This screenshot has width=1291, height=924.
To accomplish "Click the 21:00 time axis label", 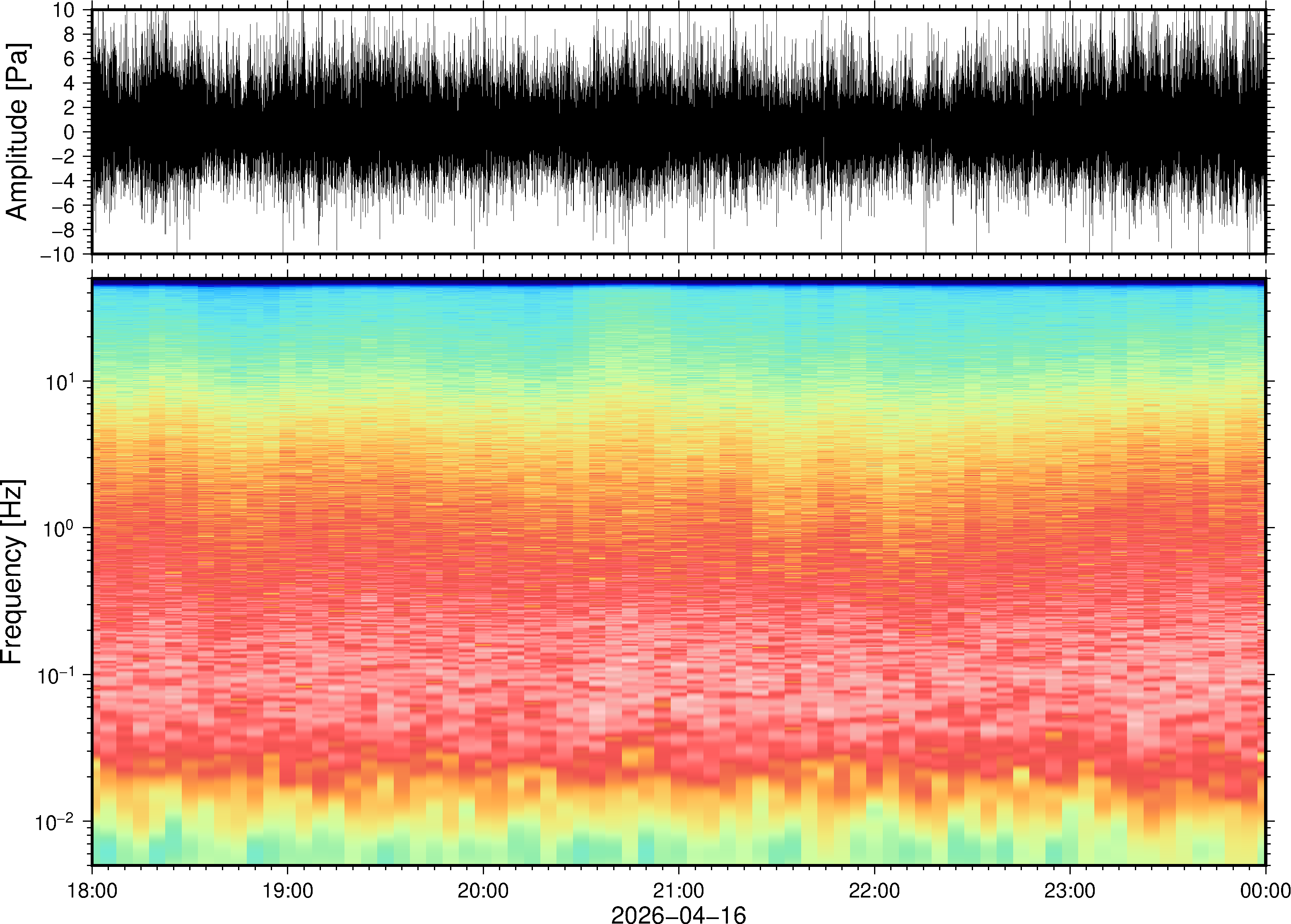I will tap(678, 890).
